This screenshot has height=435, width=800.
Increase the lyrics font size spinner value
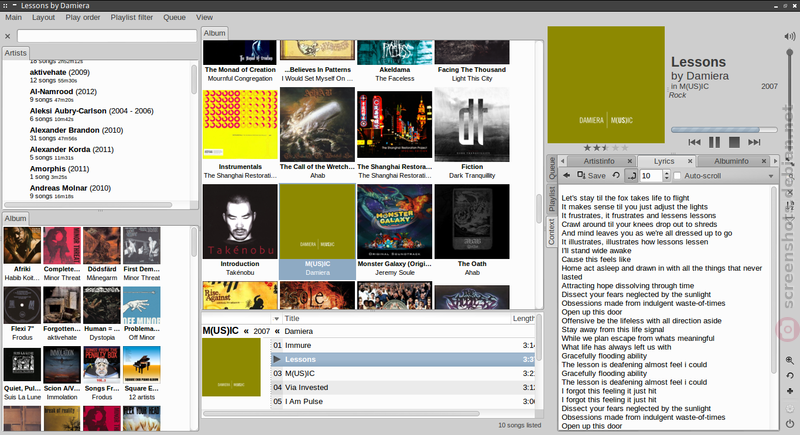click(x=666, y=173)
